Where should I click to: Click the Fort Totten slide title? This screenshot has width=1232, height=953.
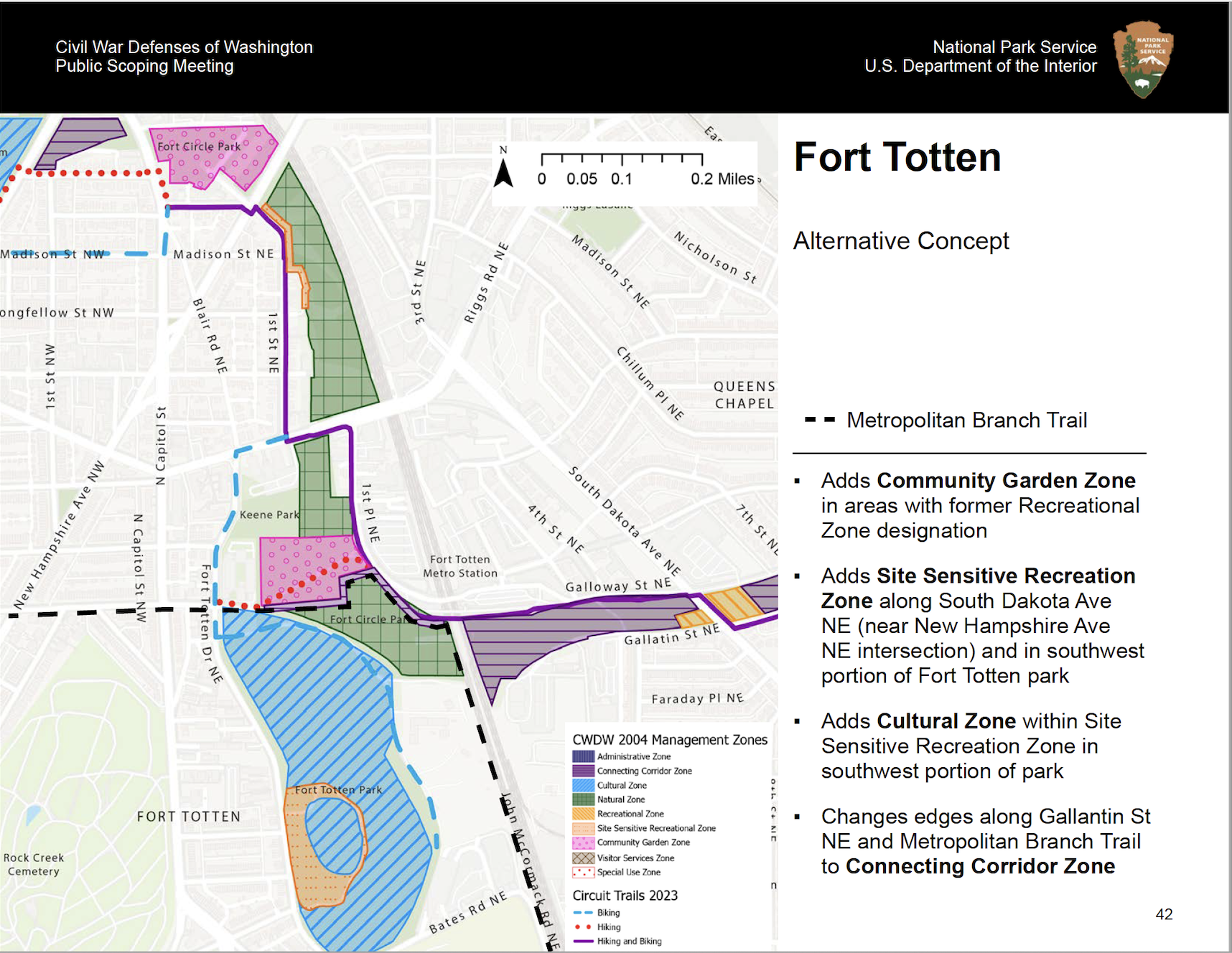(897, 157)
